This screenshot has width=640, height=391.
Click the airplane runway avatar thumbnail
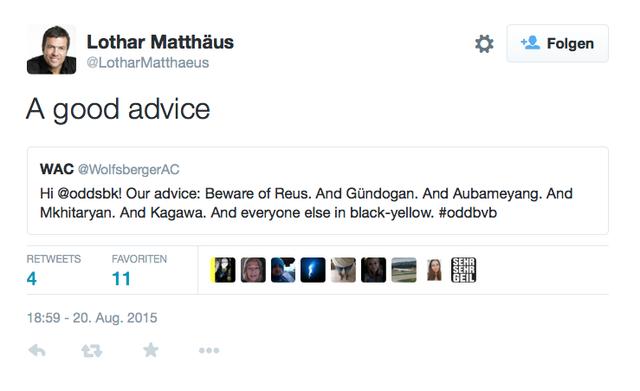404,270
